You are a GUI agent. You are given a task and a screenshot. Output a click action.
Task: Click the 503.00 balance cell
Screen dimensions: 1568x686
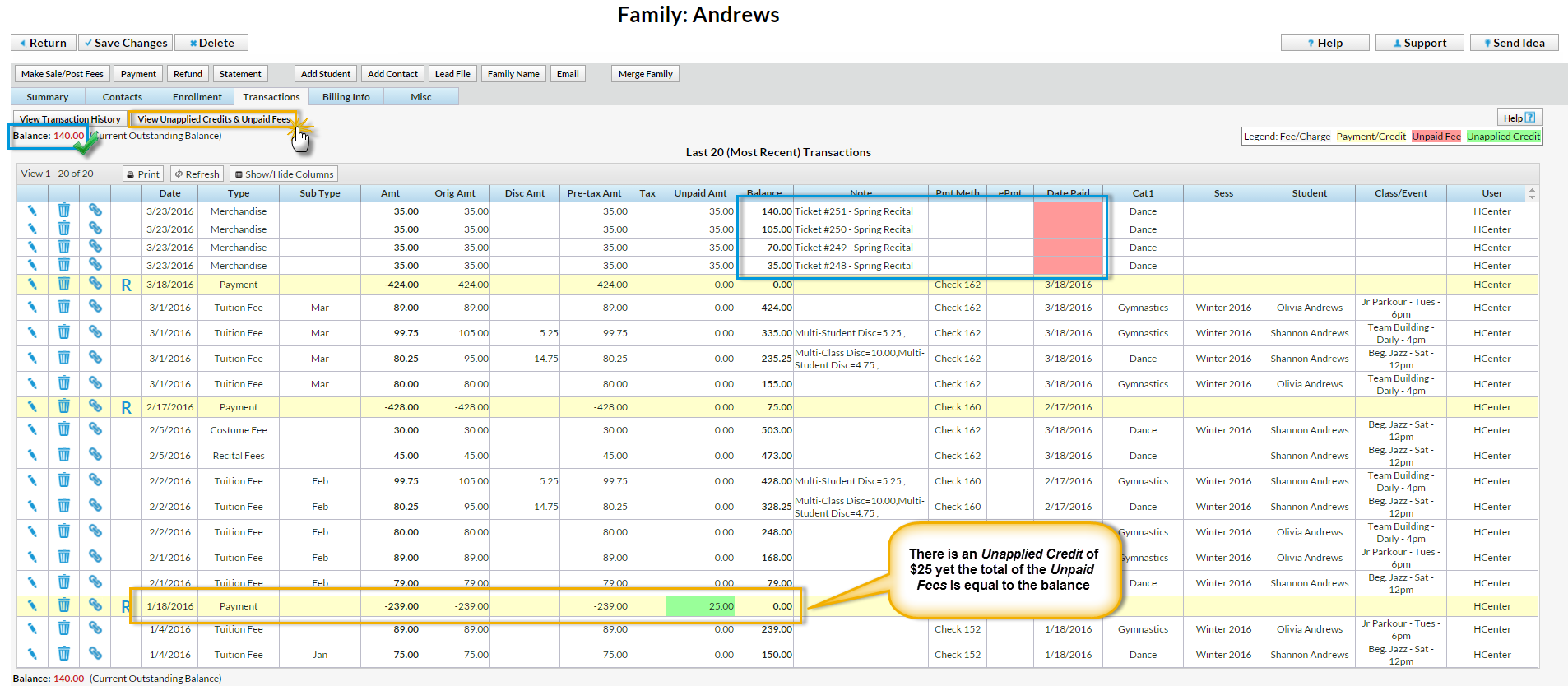click(x=765, y=430)
